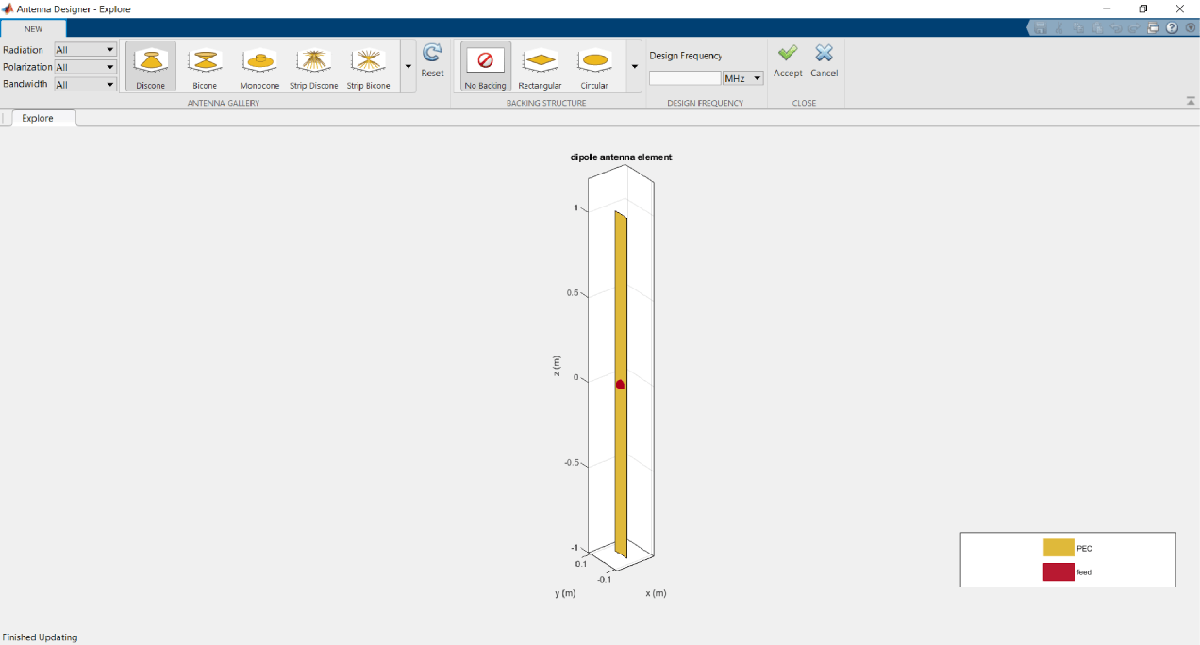Click the yellow PEC legend swatch
Image resolution: width=1200 pixels, height=645 pixels.
click(x=1058, y=547)
